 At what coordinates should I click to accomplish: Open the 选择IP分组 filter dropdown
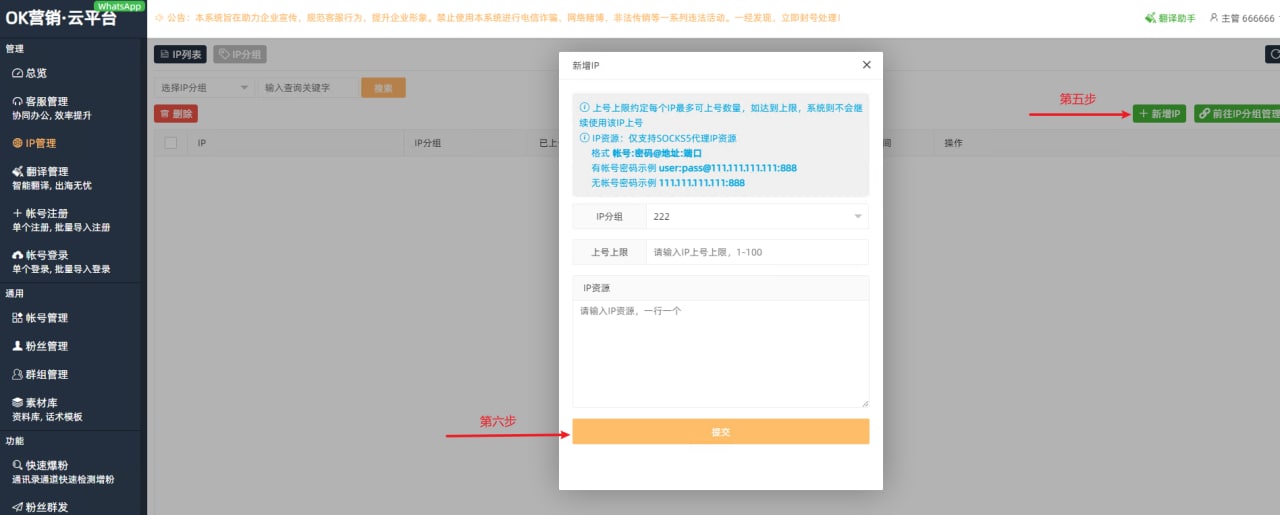204,88
